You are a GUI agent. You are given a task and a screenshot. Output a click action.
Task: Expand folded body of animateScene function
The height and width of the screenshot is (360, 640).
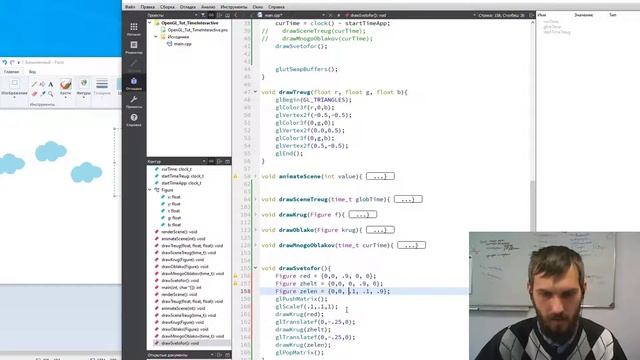click(380, 176)
